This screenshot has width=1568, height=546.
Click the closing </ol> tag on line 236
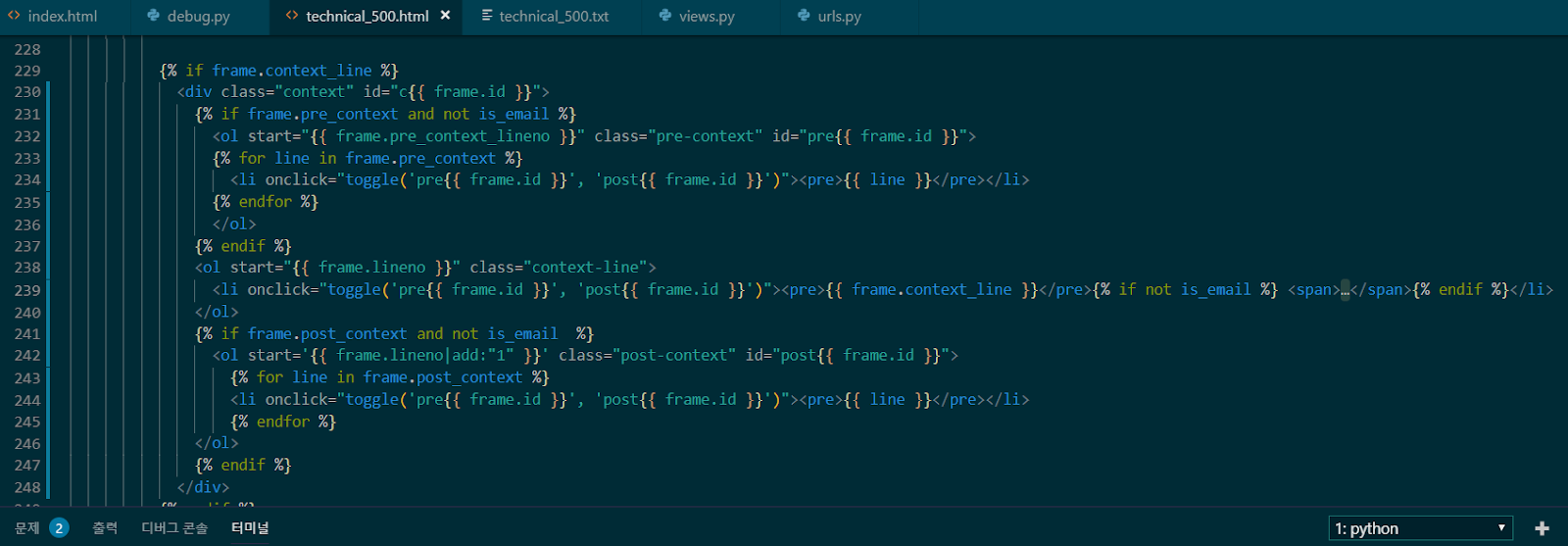coord(234,224)
